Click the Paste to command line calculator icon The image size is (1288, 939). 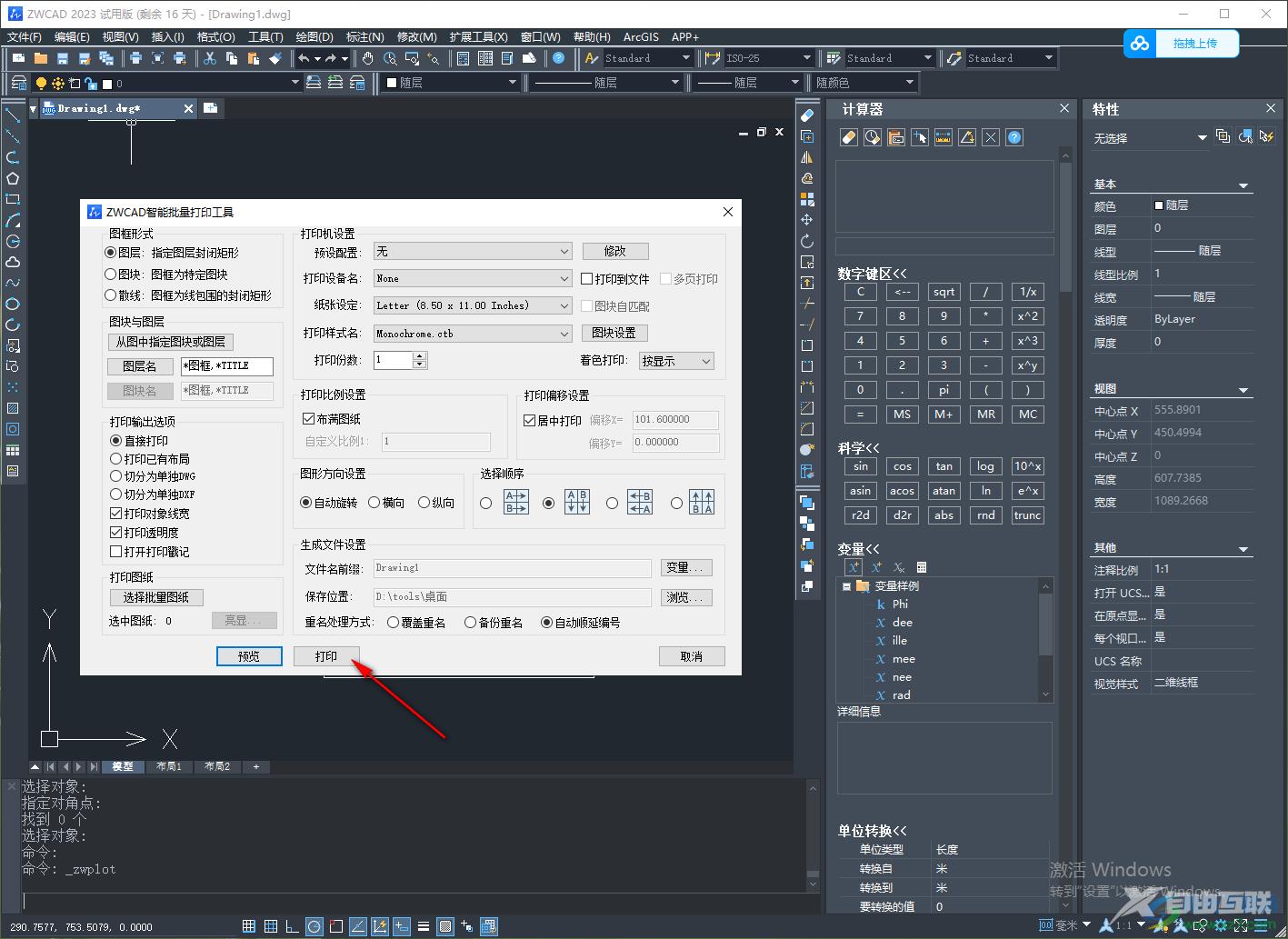click(x=896, y=137)
